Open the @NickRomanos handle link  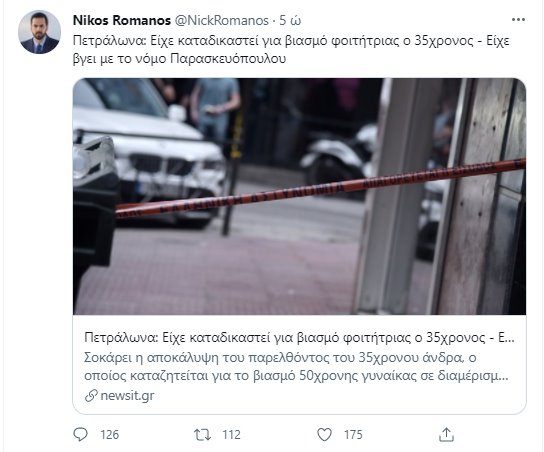[221, 20]
